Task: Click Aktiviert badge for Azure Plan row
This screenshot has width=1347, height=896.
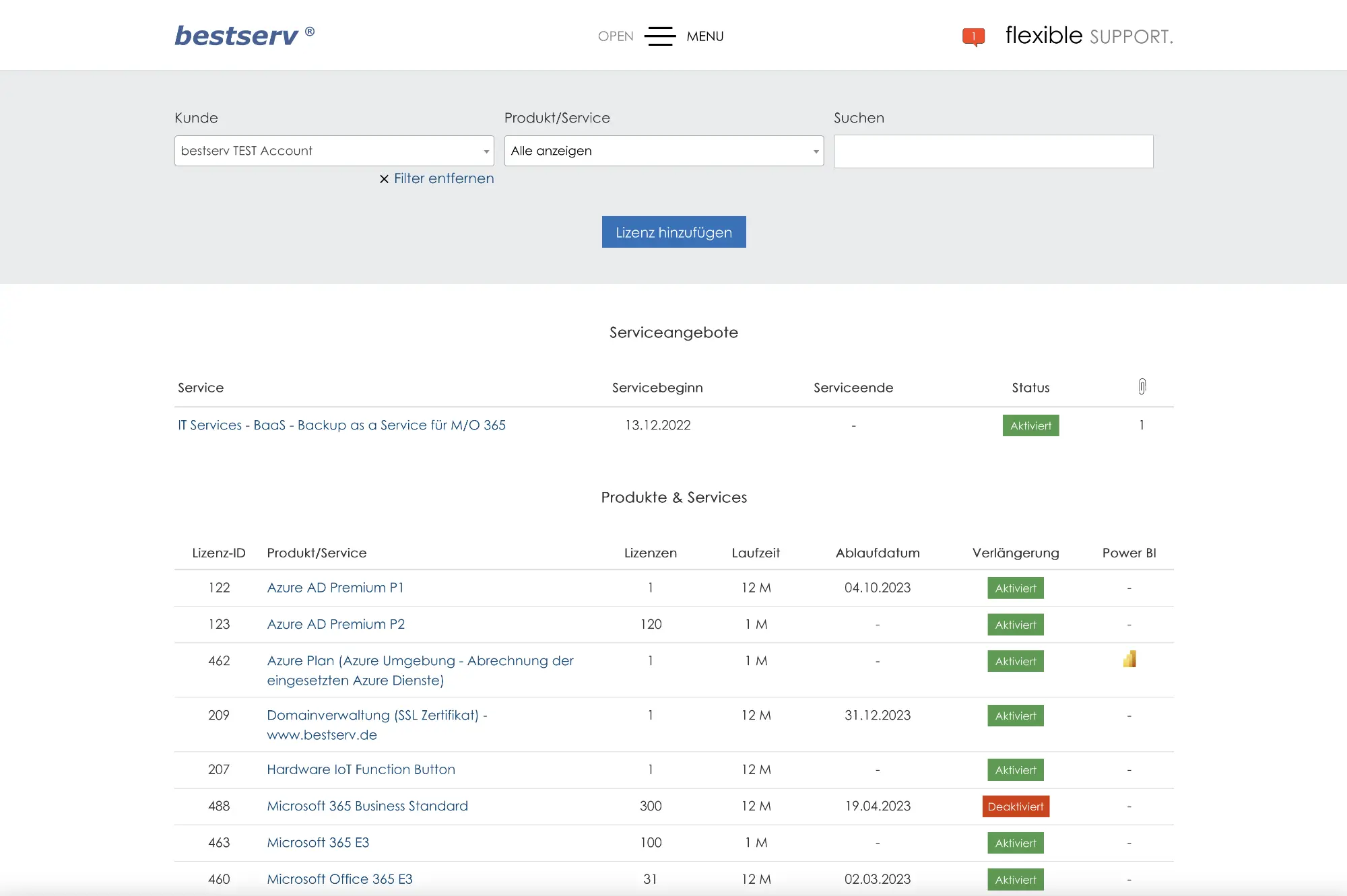Action: (1016, 661)
